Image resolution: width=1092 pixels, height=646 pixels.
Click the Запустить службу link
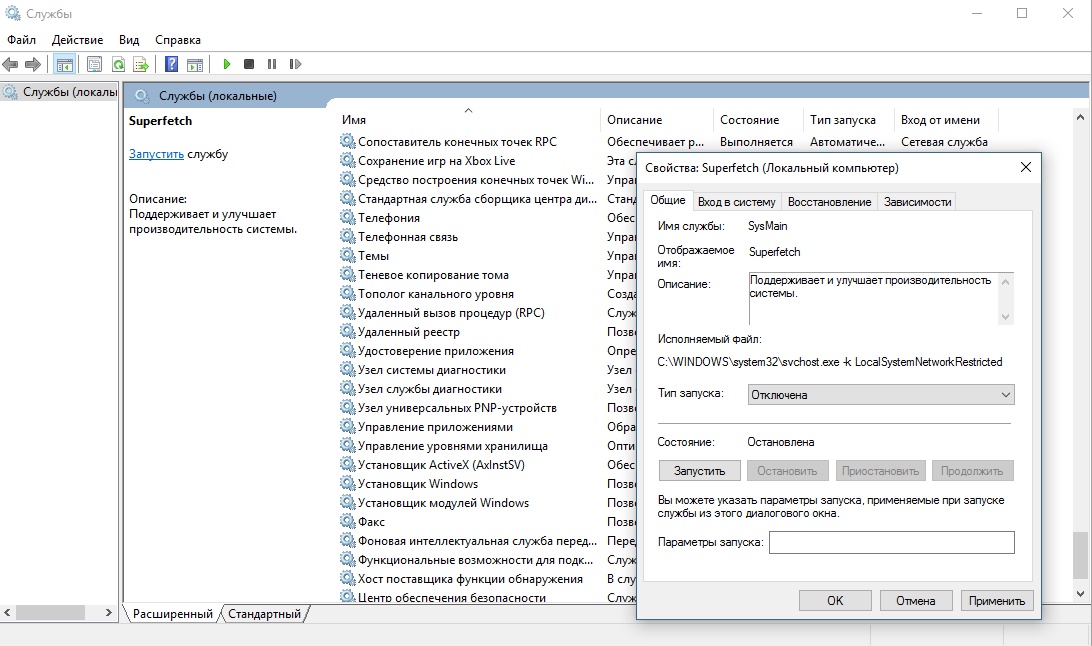156,154
